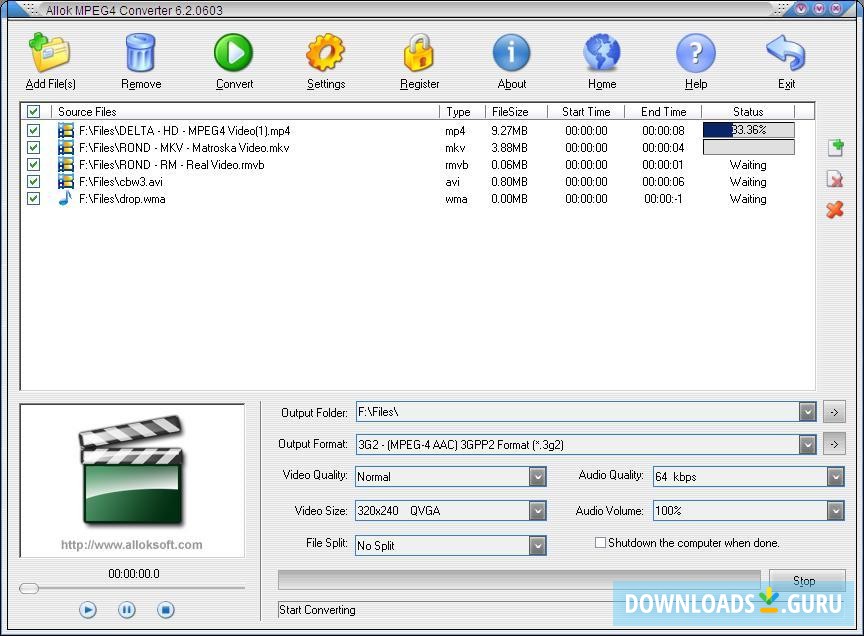Screen dimensions: 864x636
Task: Enable Shutdown the computer when done
Action: pyautogui.click(x=600, y=542)
